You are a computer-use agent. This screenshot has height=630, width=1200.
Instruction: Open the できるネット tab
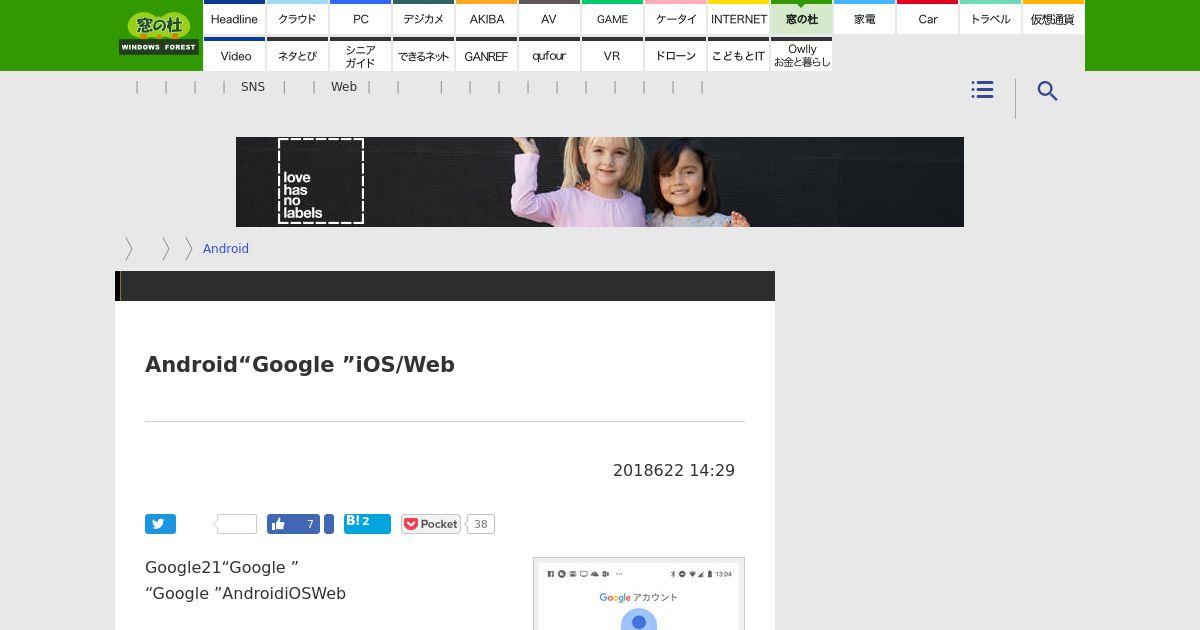pyautogui.click(x=423, y=55)
